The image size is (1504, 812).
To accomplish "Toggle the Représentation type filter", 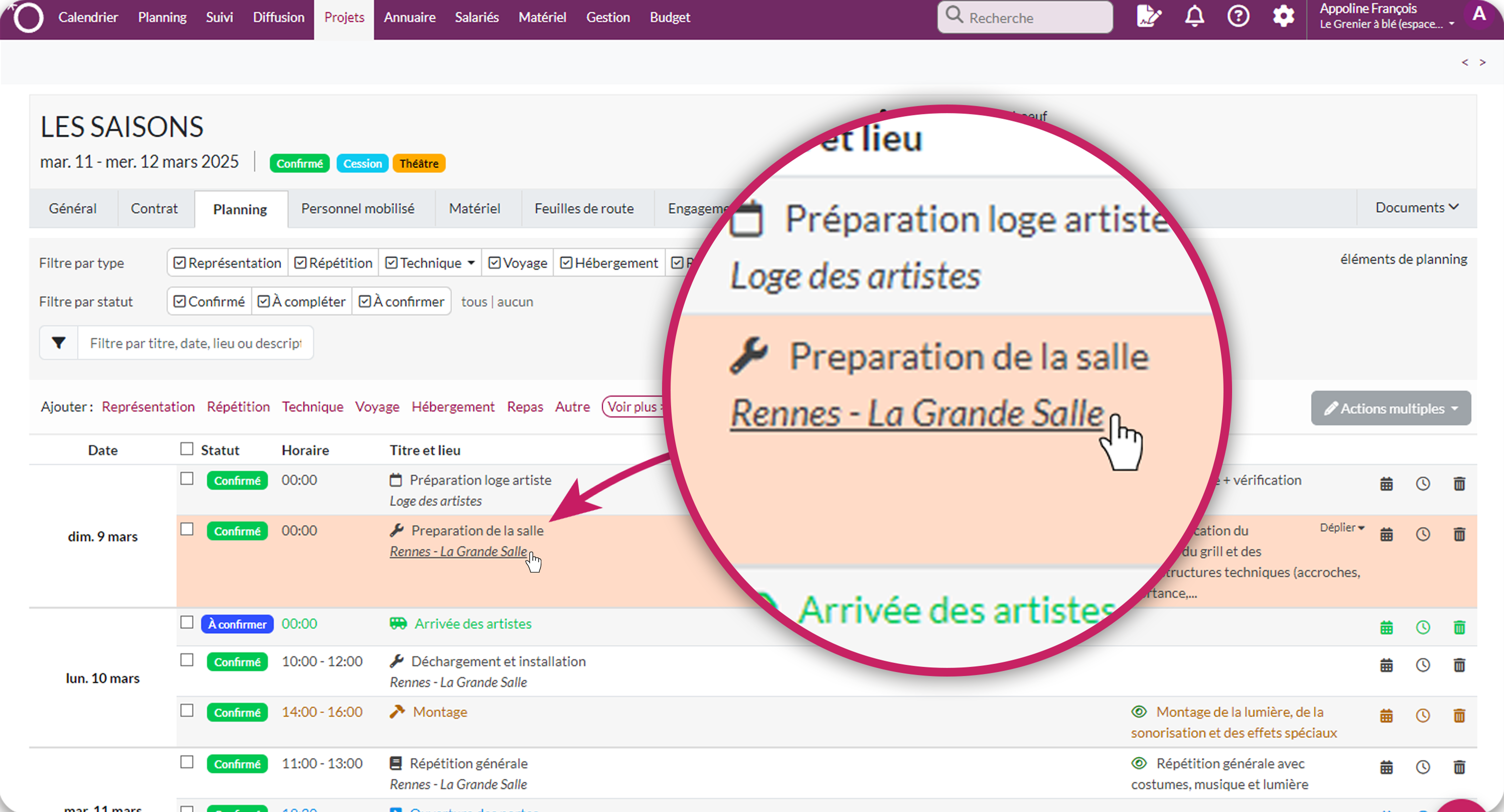I will click(x=228, y=263).
